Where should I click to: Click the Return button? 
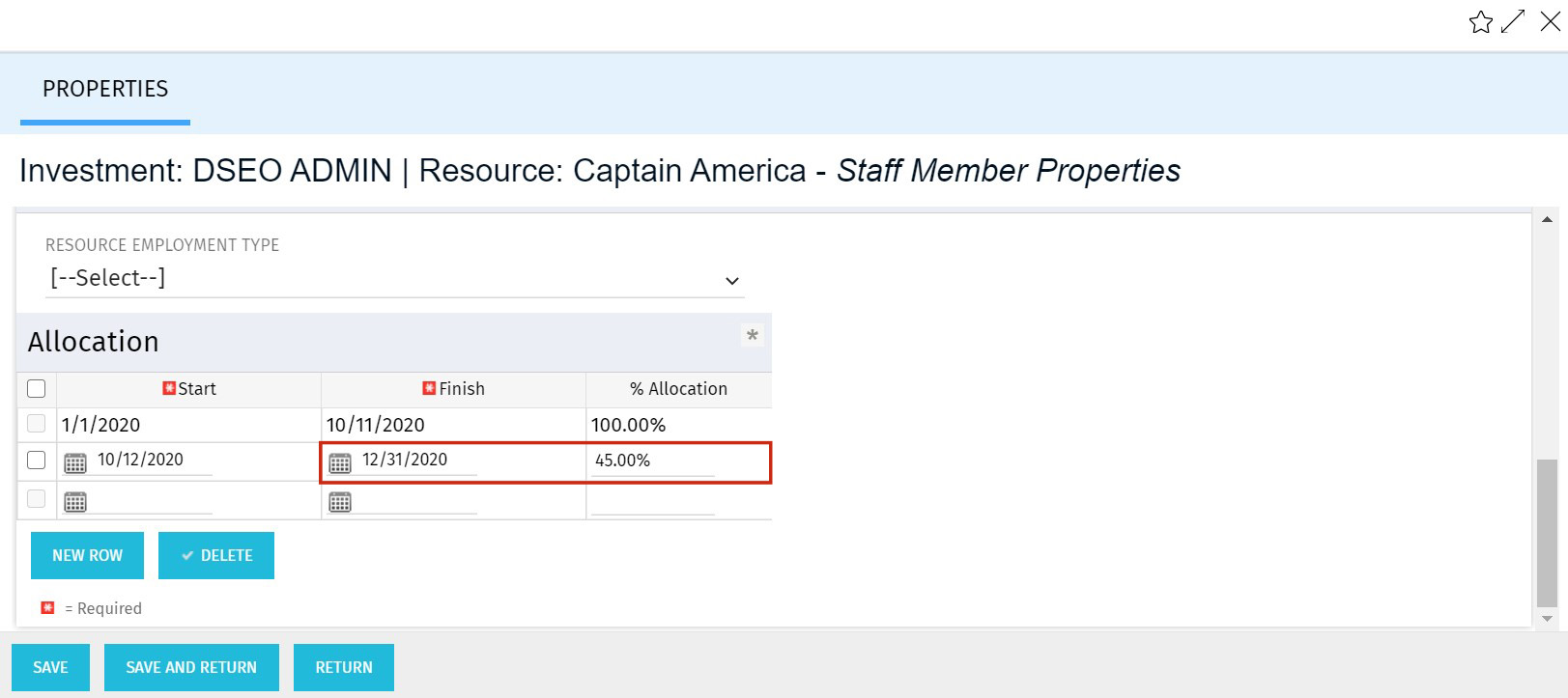click(x=344, y=668)
